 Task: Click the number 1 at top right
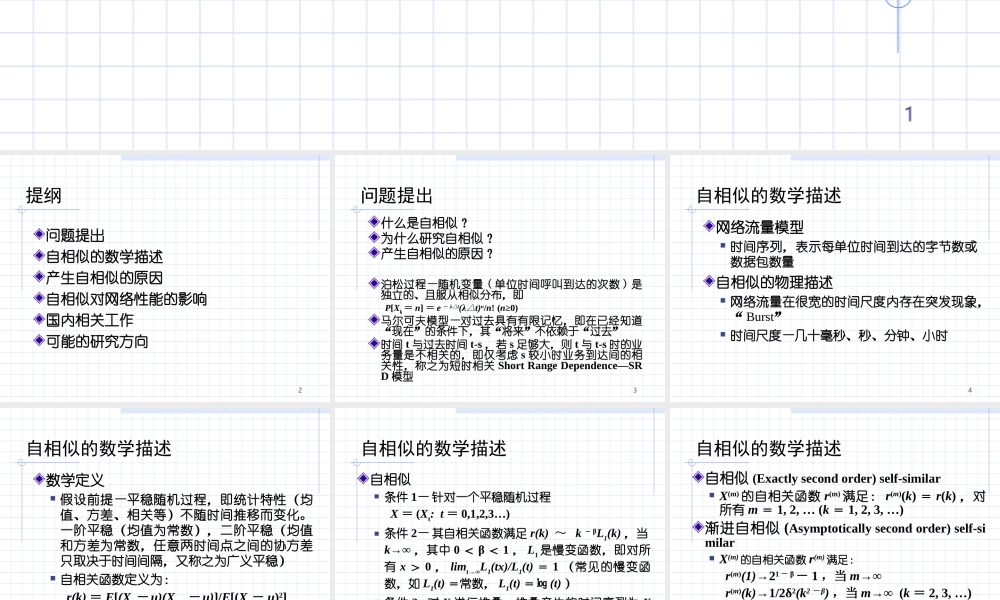click(x=907, y=113)
